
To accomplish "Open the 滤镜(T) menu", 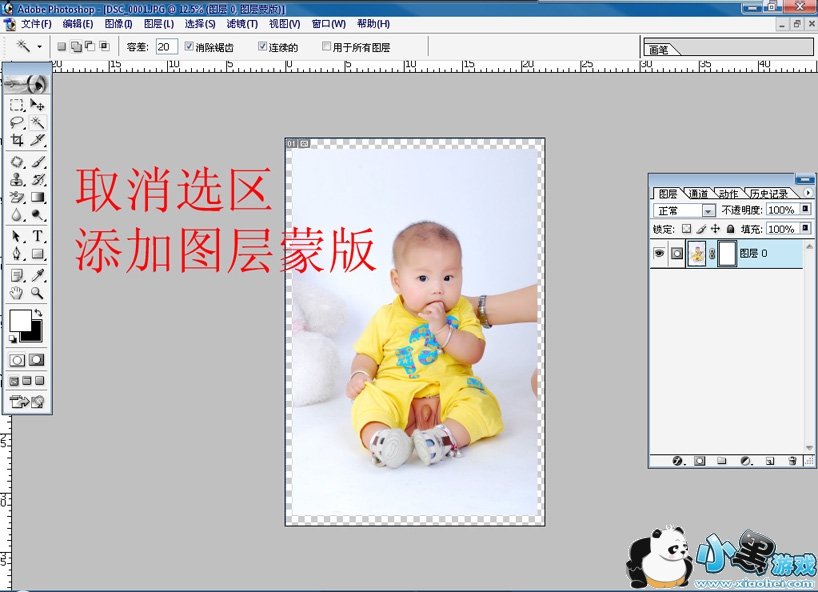I will coord(242,24).
